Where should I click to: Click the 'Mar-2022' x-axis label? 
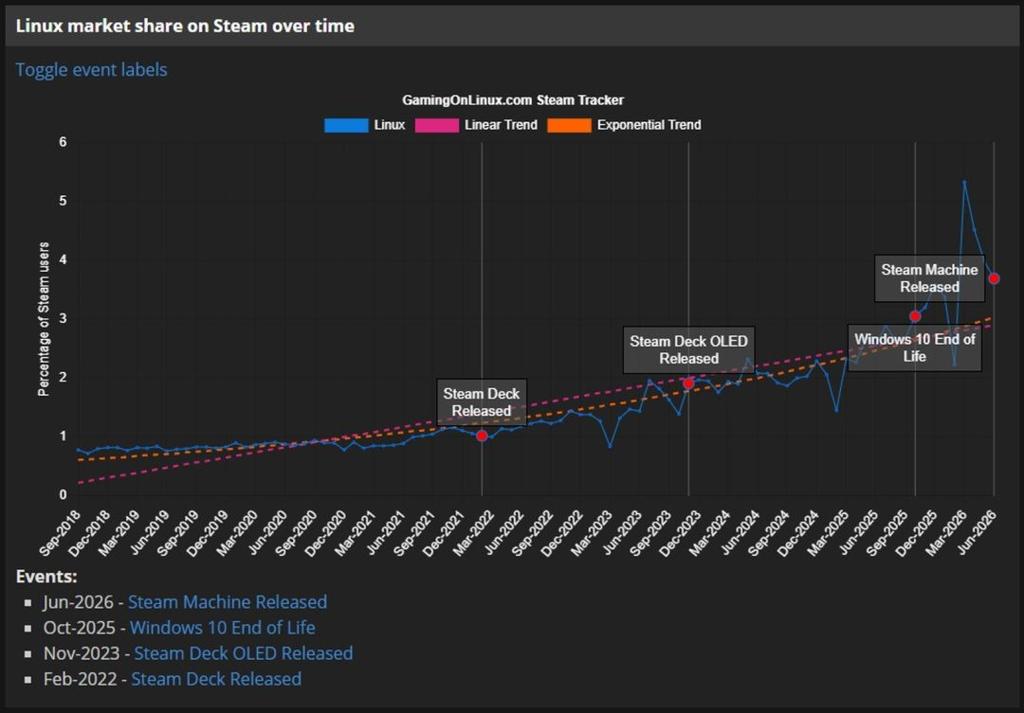click(473, 532)
